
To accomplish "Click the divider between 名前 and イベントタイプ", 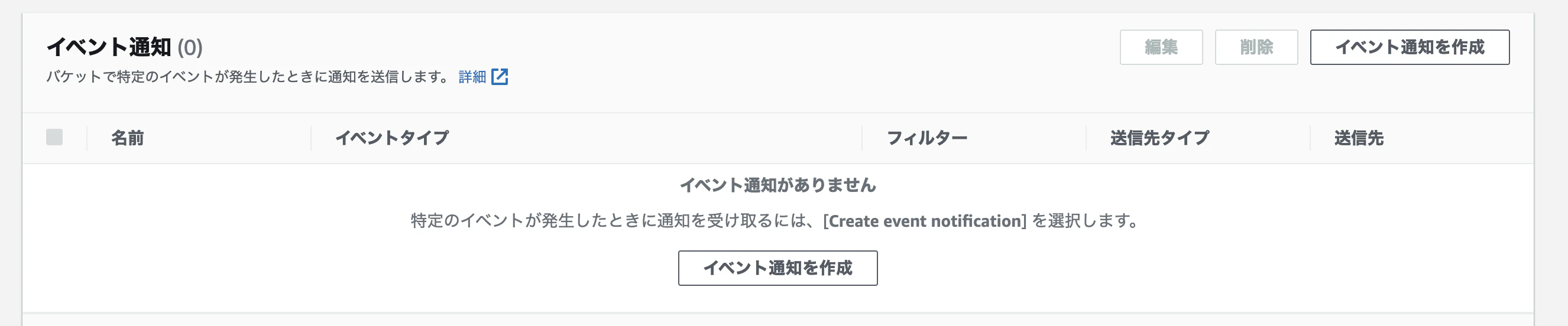I will (311, 138).
